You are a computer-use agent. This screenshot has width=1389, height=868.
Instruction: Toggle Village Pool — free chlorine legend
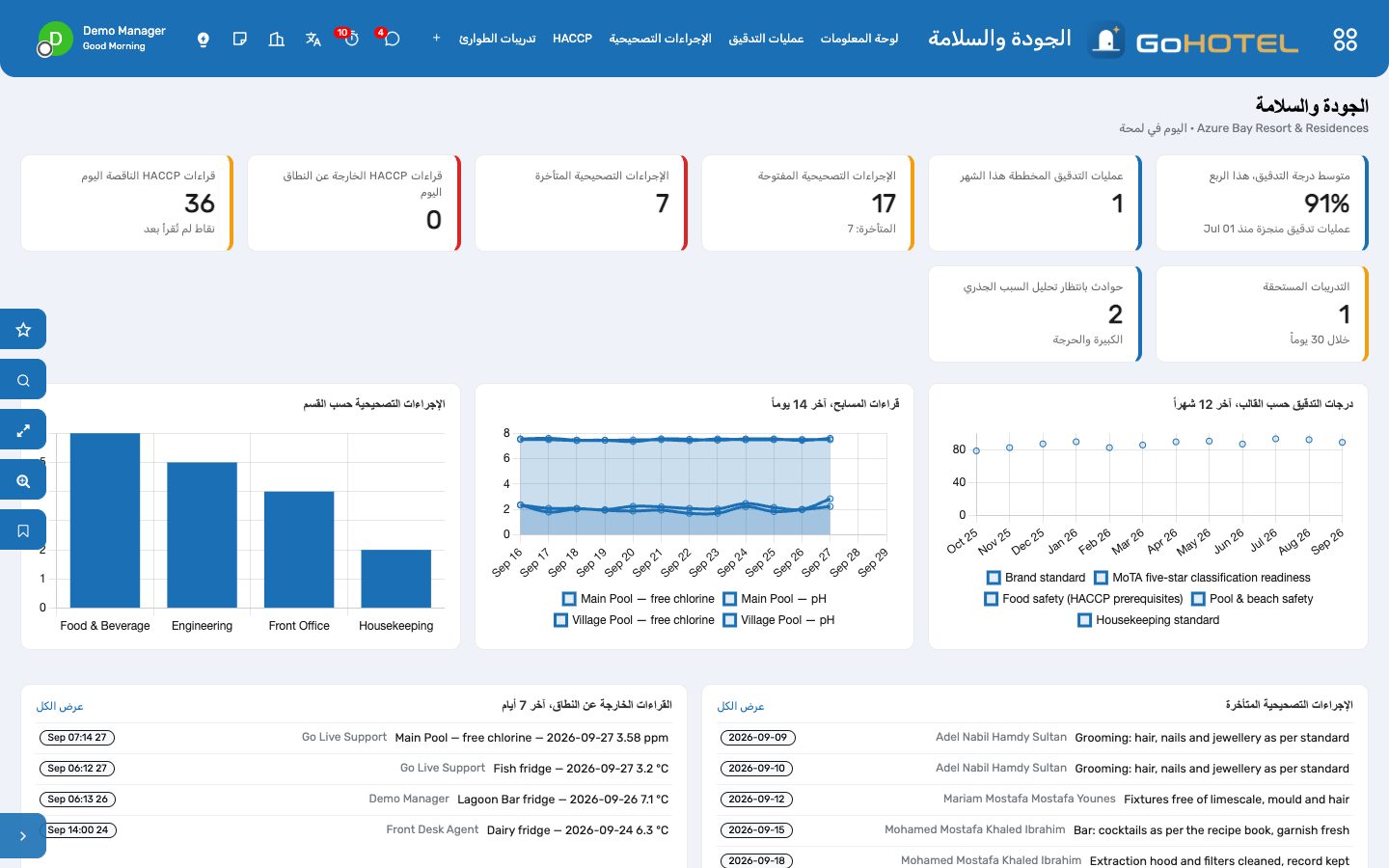click(634, 620)
